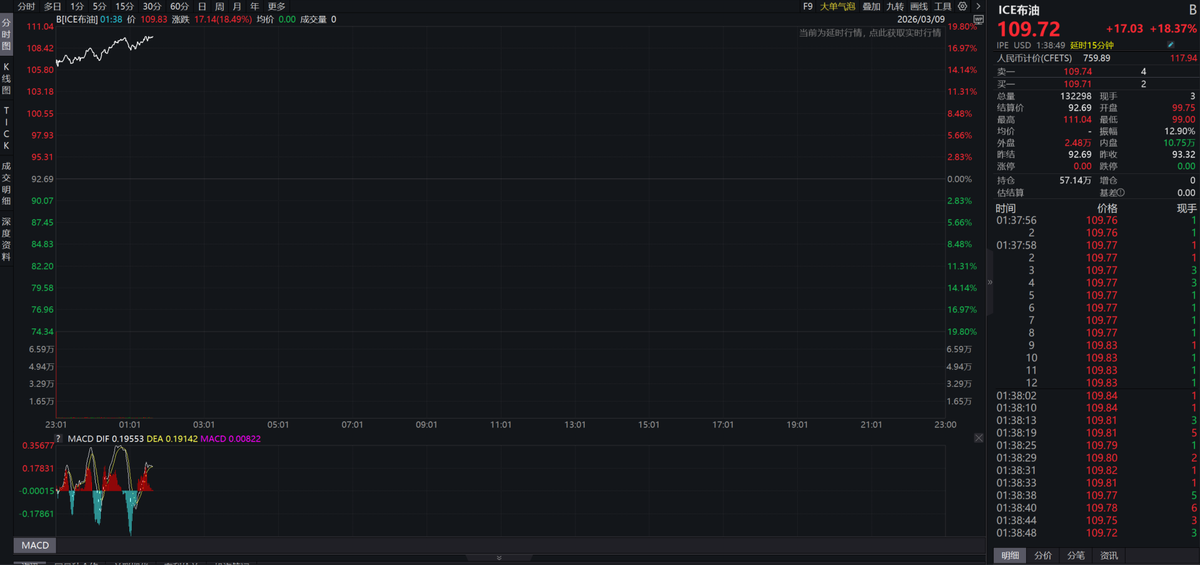
Task: Toggle the 九转 indicator
Action: 895,6
